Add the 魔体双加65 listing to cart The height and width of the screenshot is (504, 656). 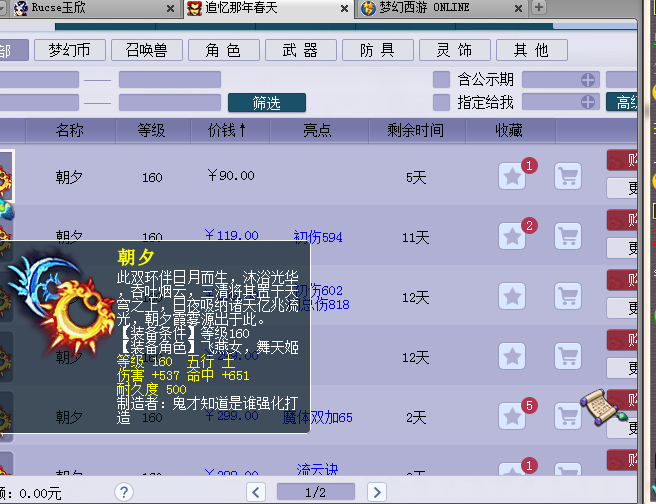pyautogui.click(x=566, y=416)
